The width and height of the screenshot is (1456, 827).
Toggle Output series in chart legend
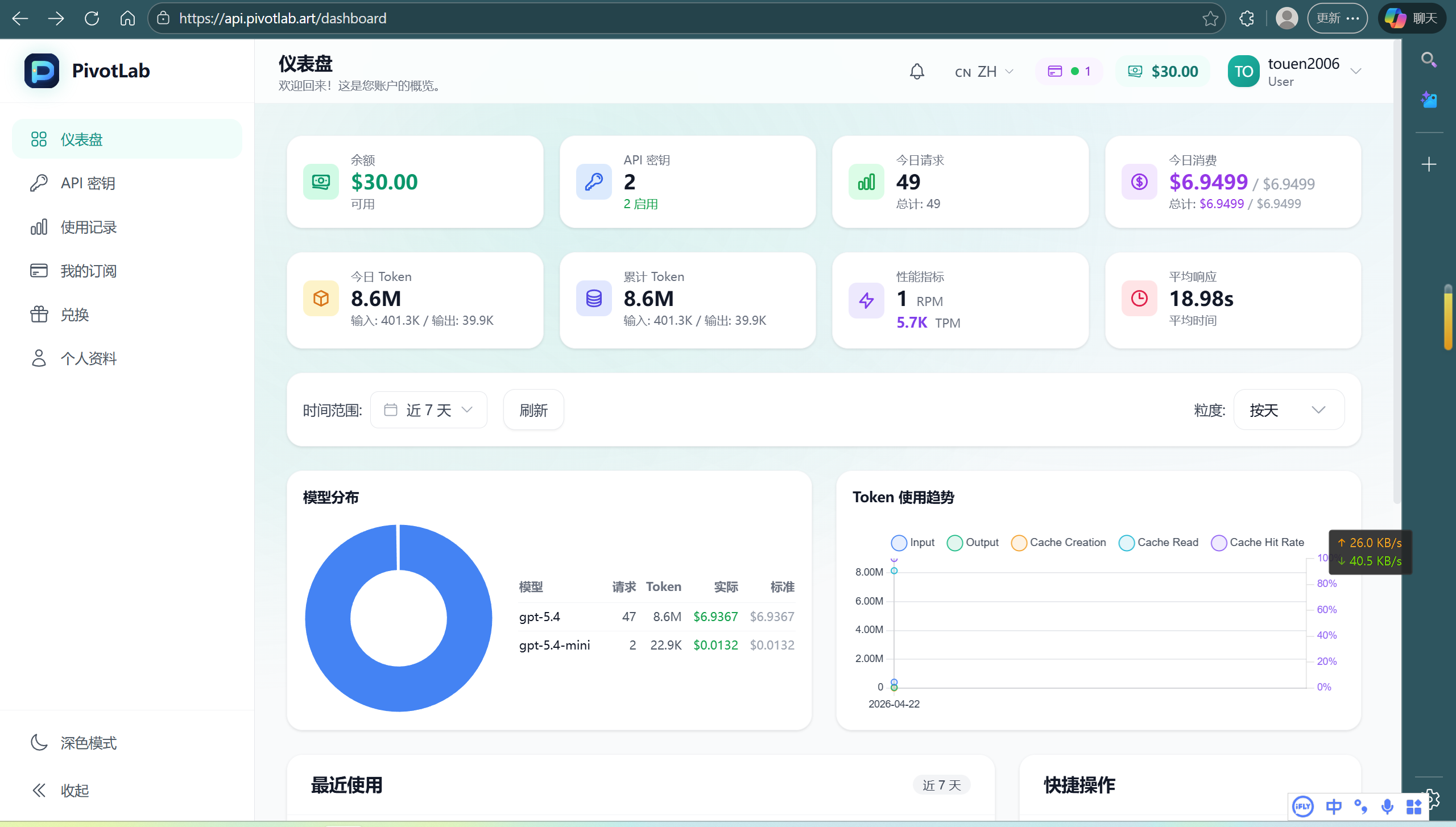click(x=973, y=543)
